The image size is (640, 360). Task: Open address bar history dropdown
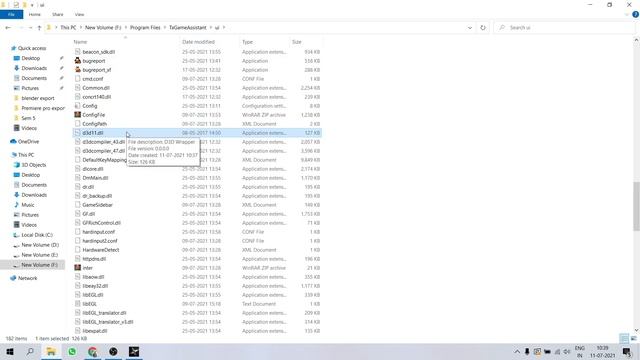click(x=470, y=28)
